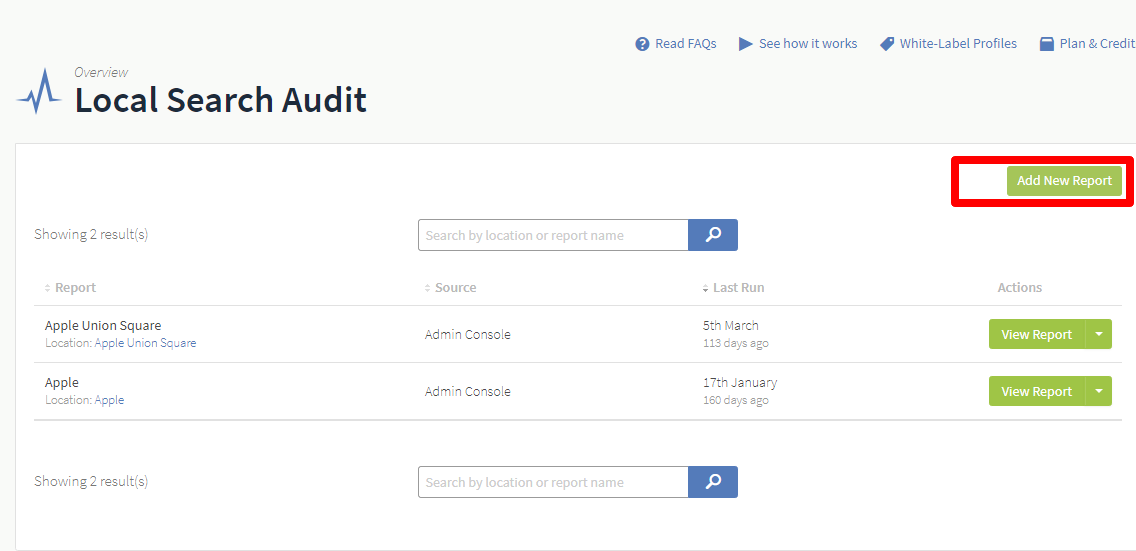Open the White-Label Profiles link
This screenshot has width=1136, height=551.
(958, 44)
